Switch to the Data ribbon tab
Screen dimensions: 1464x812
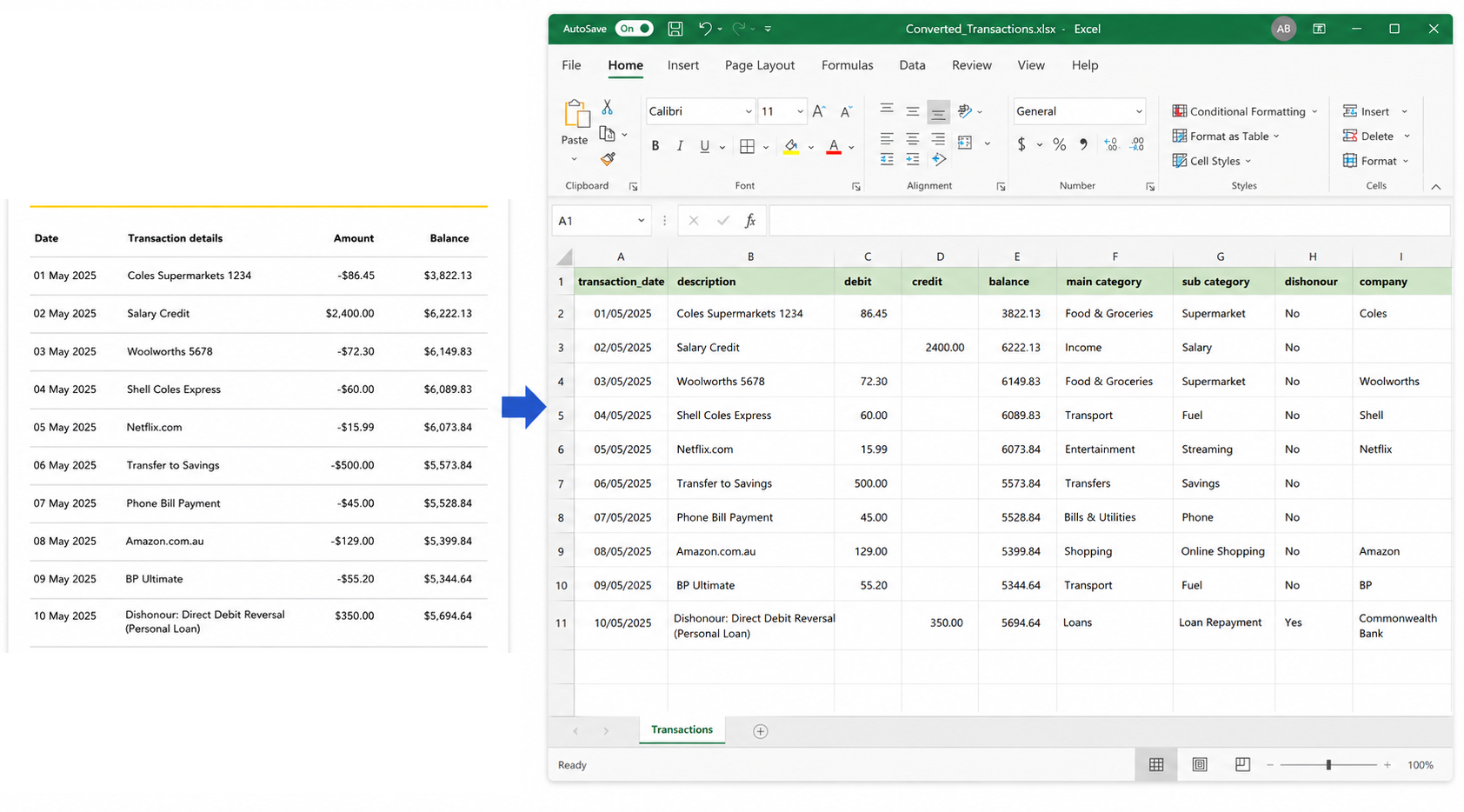(x=912, y=65)
